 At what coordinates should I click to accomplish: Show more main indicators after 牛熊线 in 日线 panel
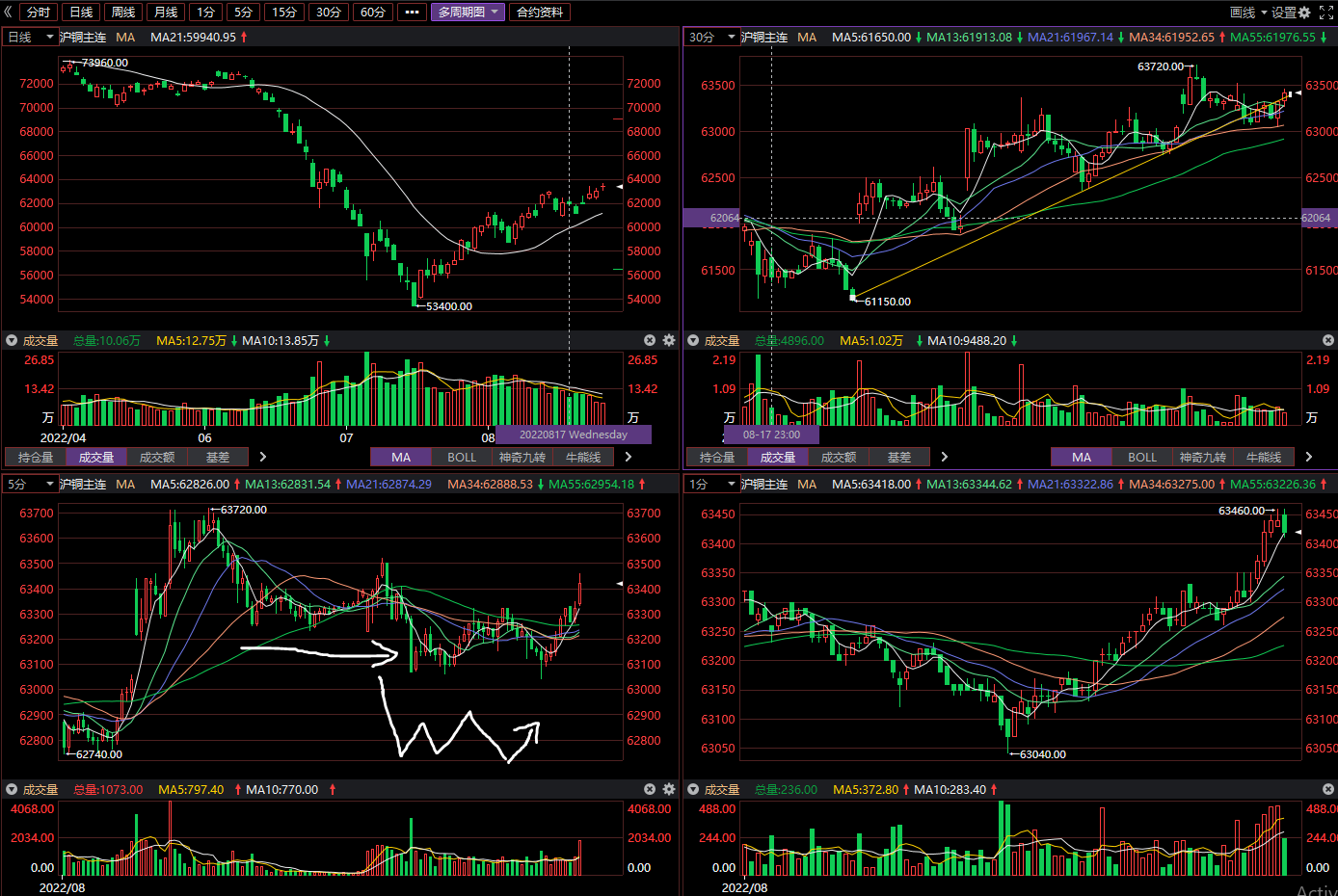(629, 457)
